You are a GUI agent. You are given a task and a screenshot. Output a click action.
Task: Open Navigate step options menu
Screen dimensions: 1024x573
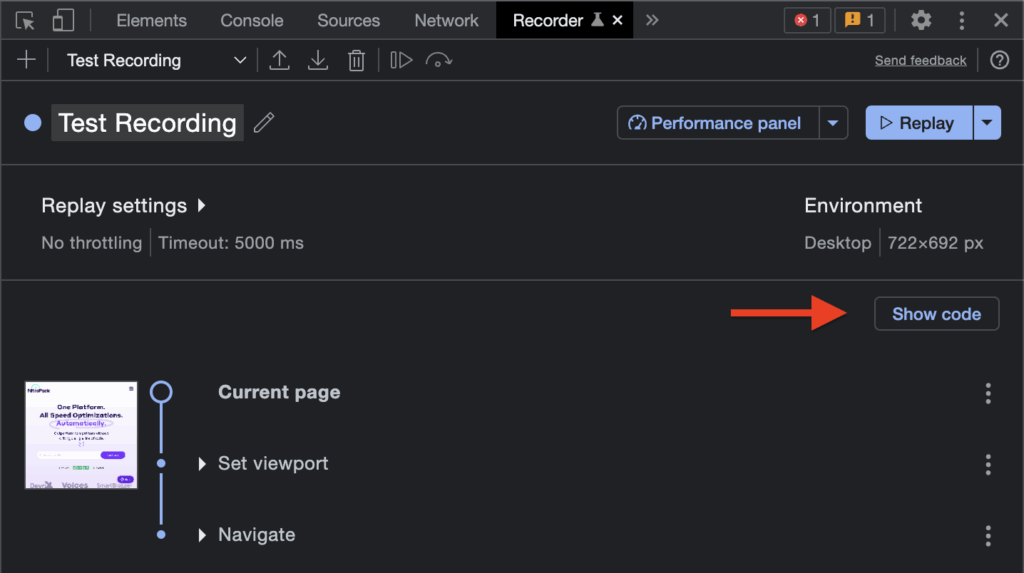tap(988, 536)
